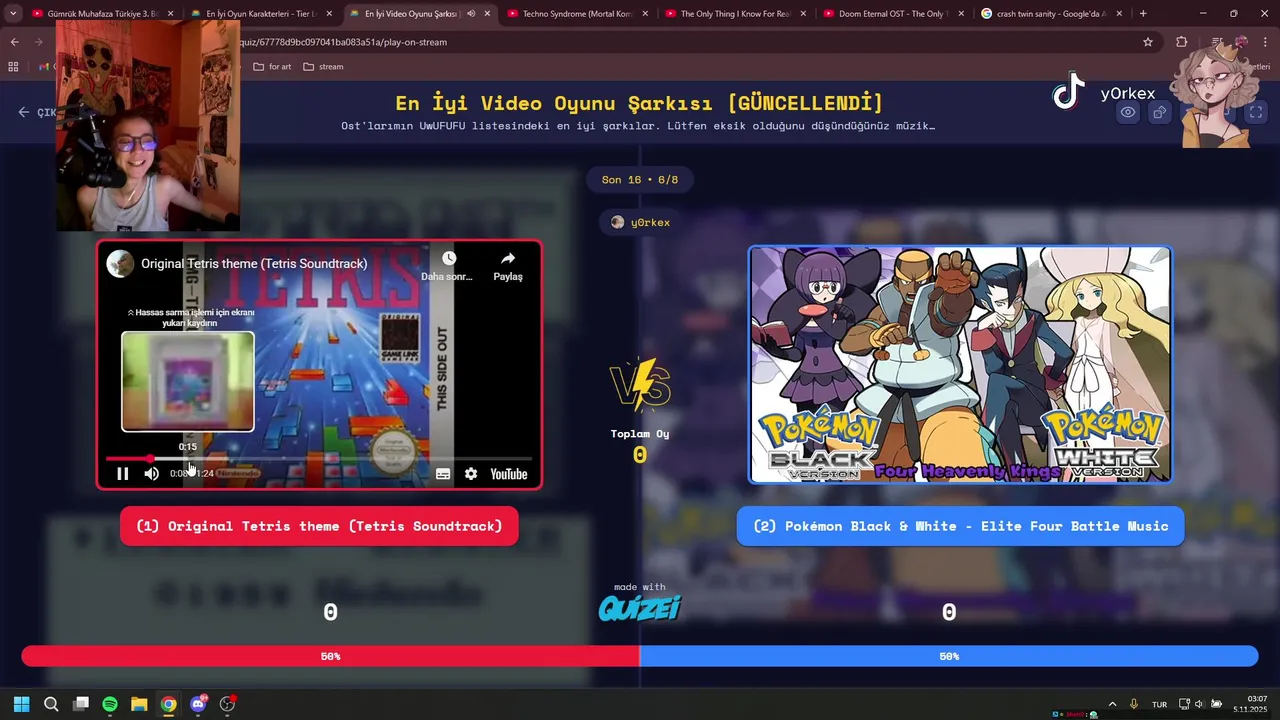Click the Son 16 round indicator

(640, 180)
